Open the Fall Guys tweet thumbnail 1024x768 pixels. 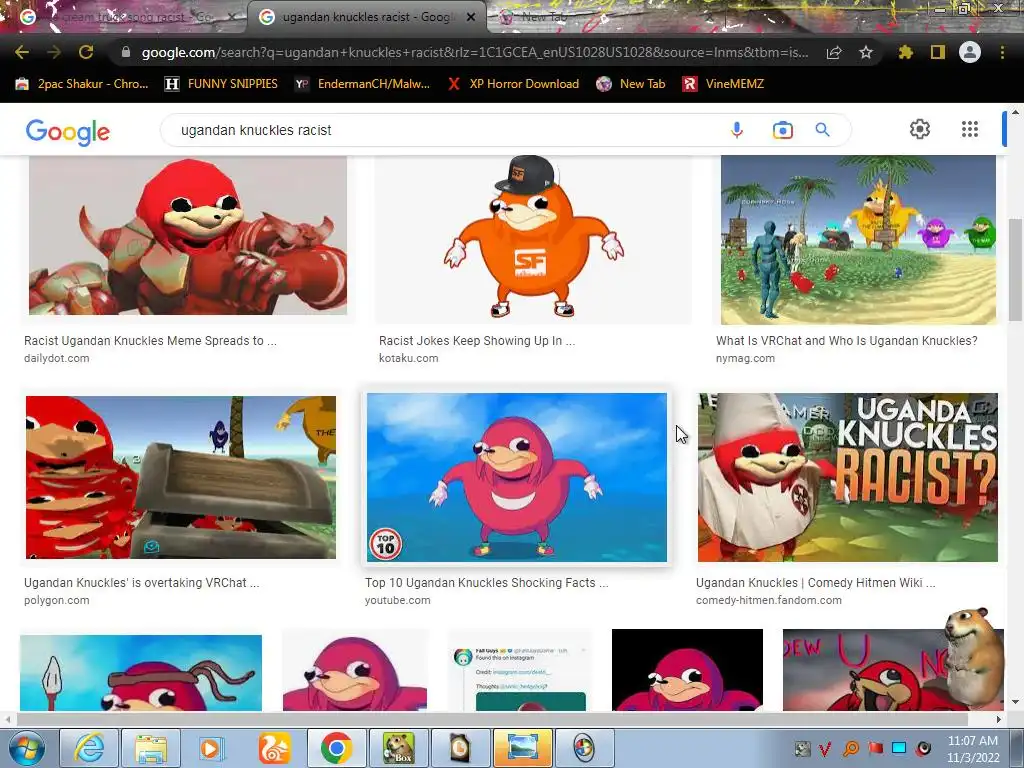[x=520, y=669]
